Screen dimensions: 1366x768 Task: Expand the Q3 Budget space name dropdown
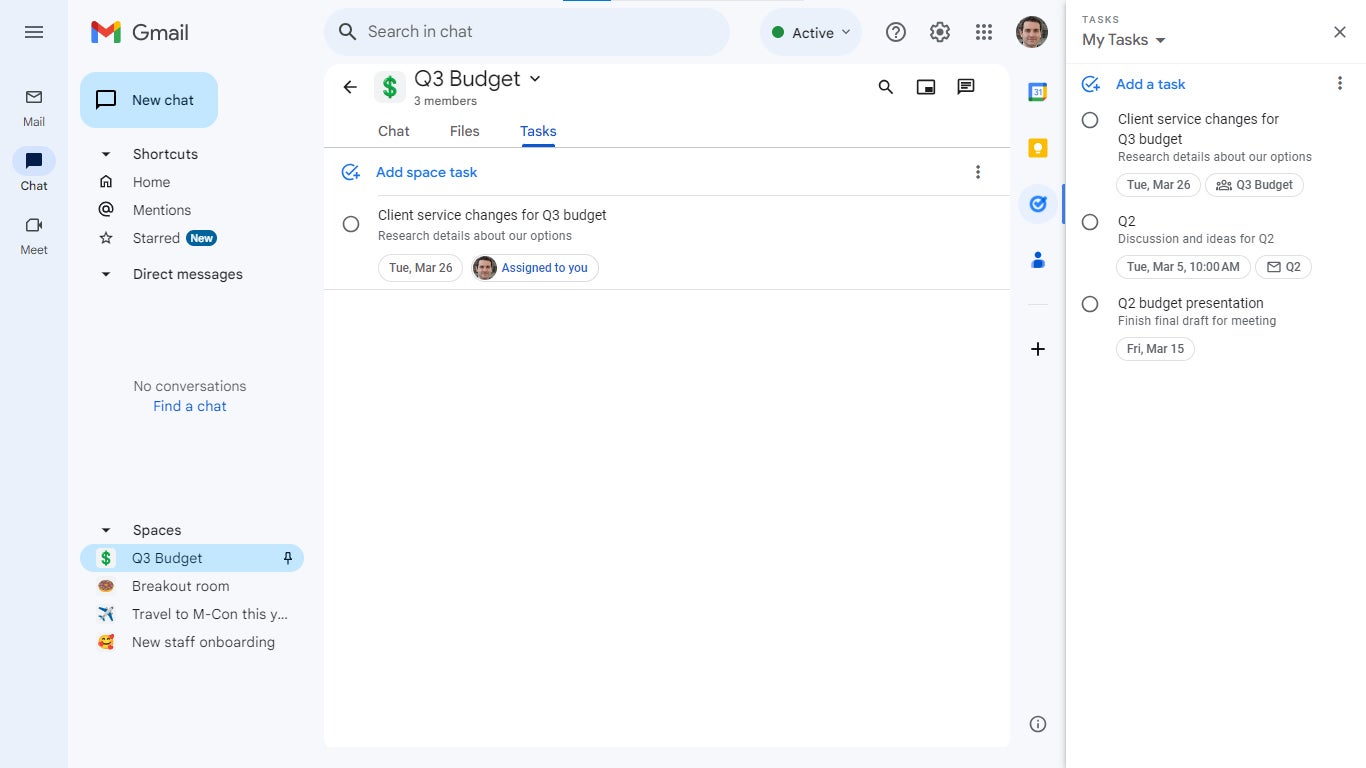point(535,78)
